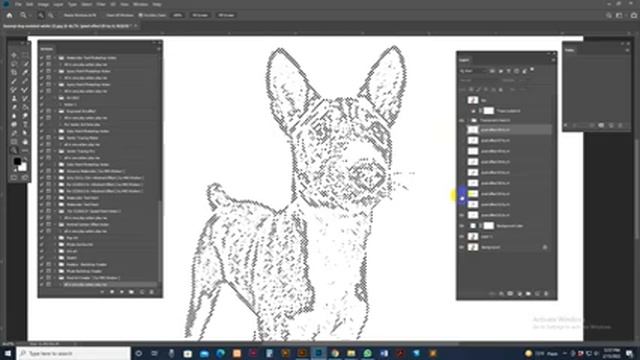Screen dimensions: 640x360
Task: Open WhatsApp from the taskbar
Action: click(x=367, y=353)
